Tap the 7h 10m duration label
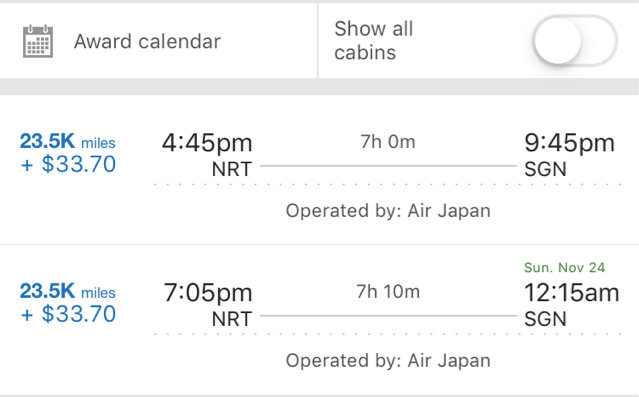639x397 pixels. [388, 292]
